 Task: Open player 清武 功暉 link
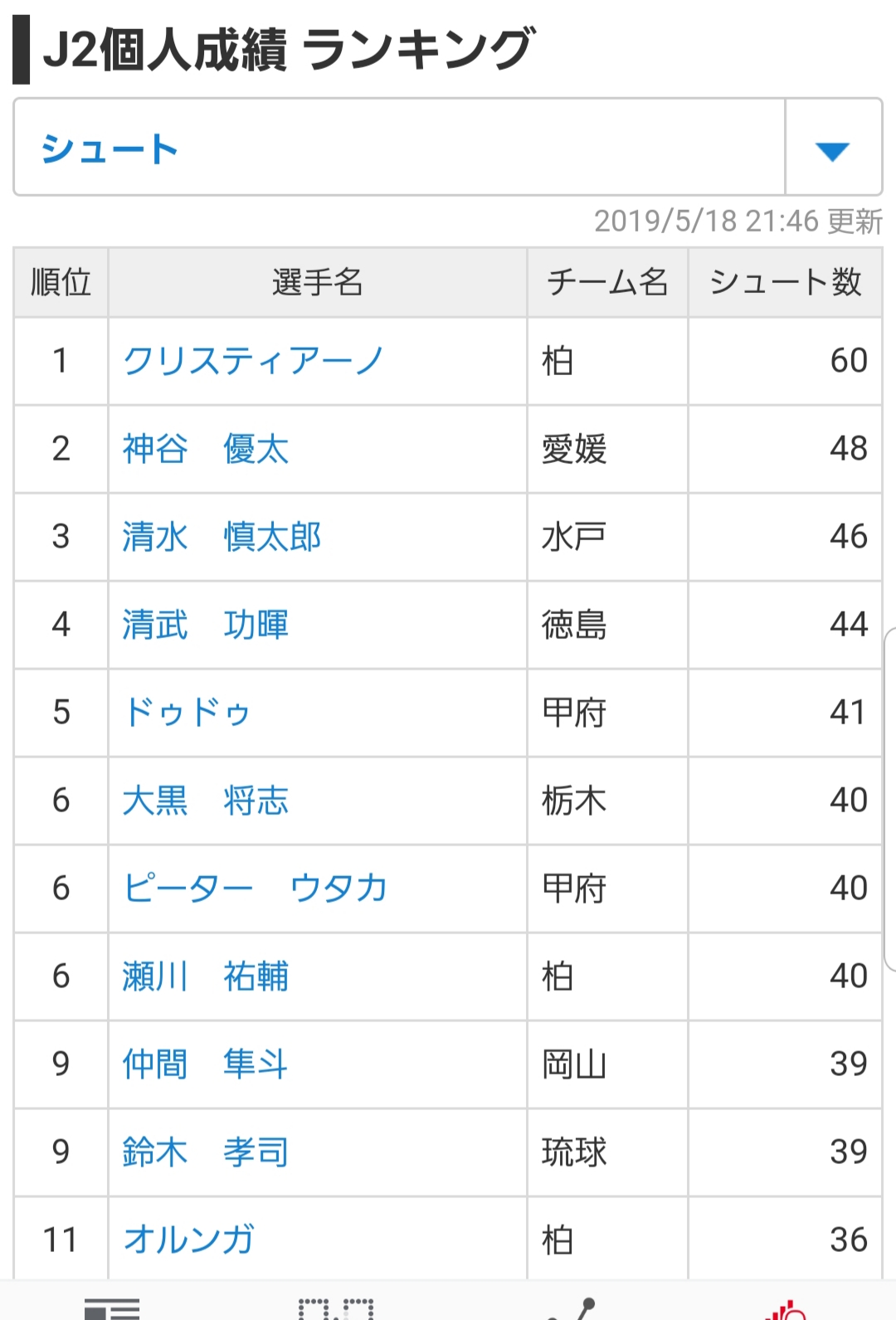pyautogui.click(x=206, y=625)
